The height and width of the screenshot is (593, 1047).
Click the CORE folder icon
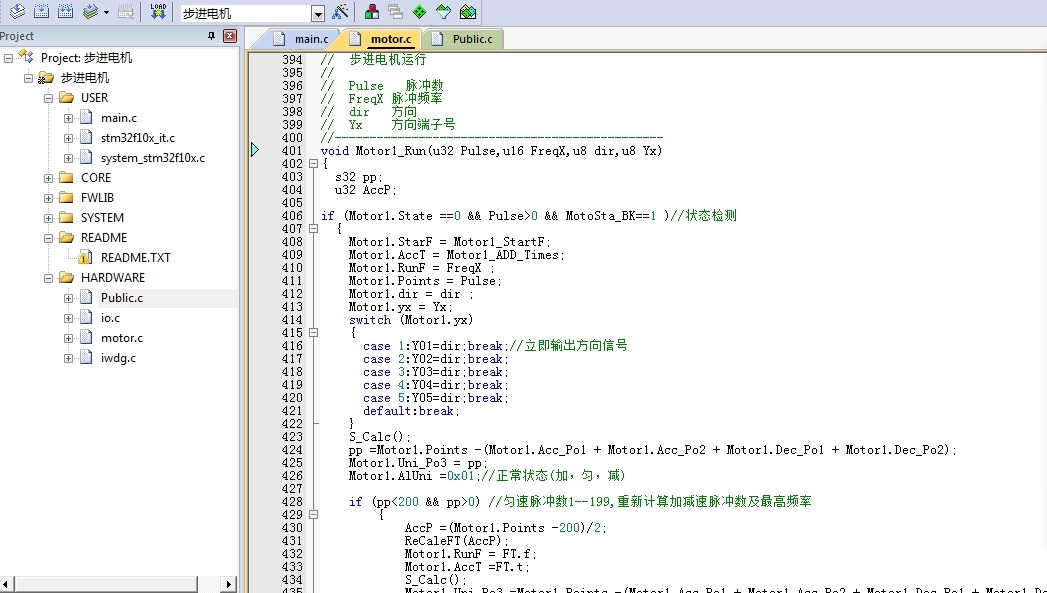(x=66, y=178)
